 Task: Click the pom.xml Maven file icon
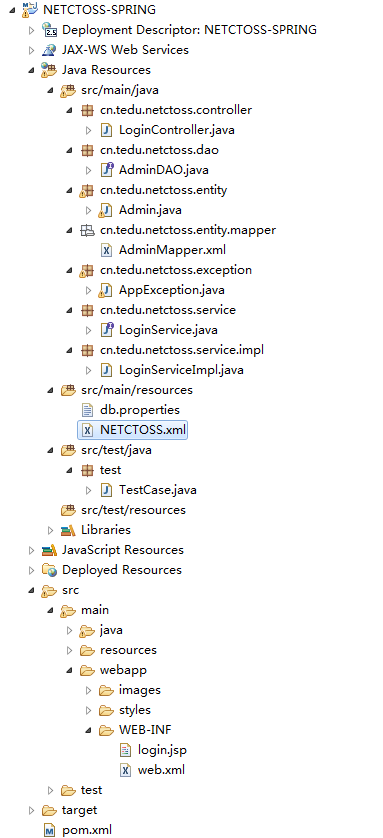pos(49,830)
